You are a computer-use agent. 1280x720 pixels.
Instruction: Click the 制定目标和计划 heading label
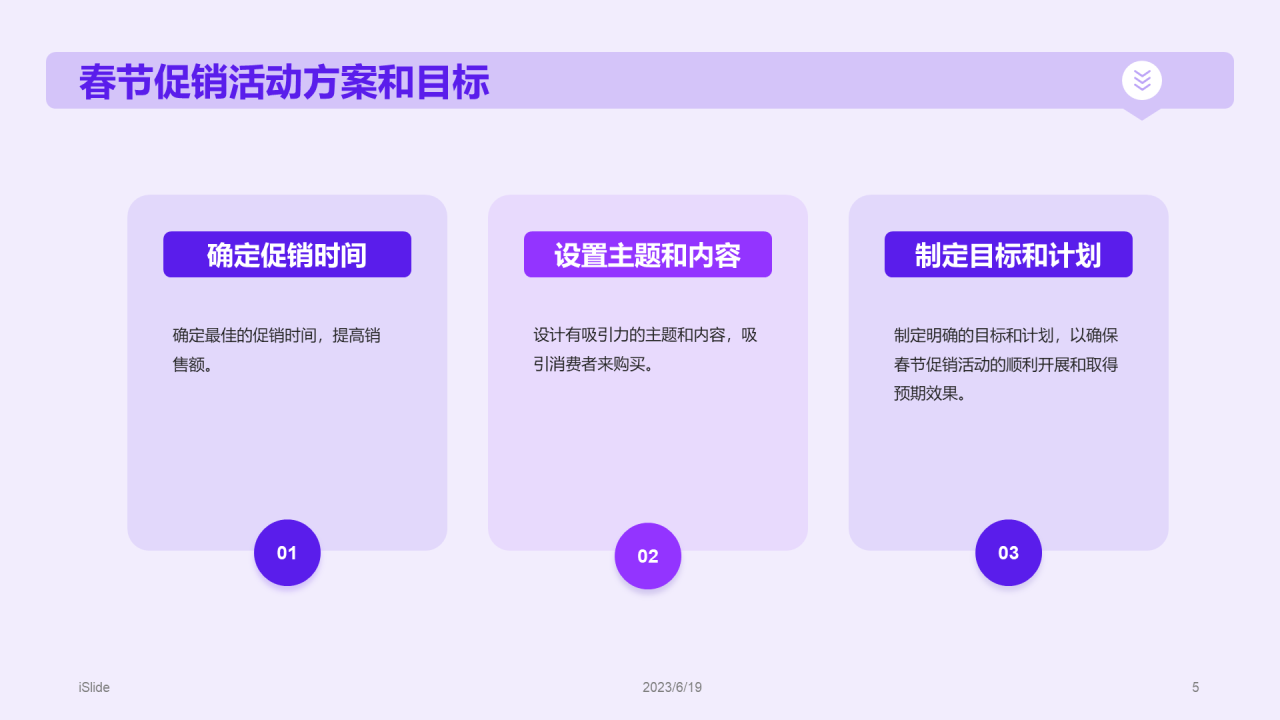click(x=1008, y=255)
